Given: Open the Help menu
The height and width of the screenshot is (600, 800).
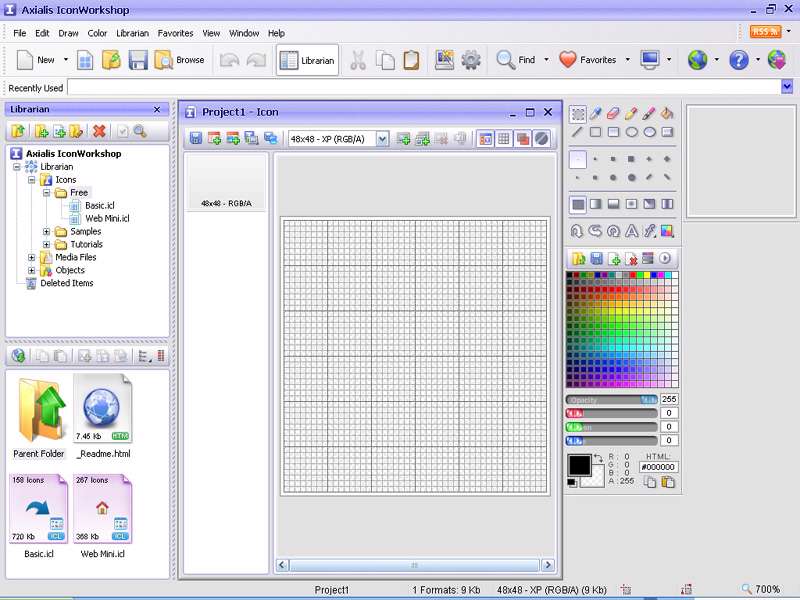Looking at the screenshot, I should (x=276, y=33).
